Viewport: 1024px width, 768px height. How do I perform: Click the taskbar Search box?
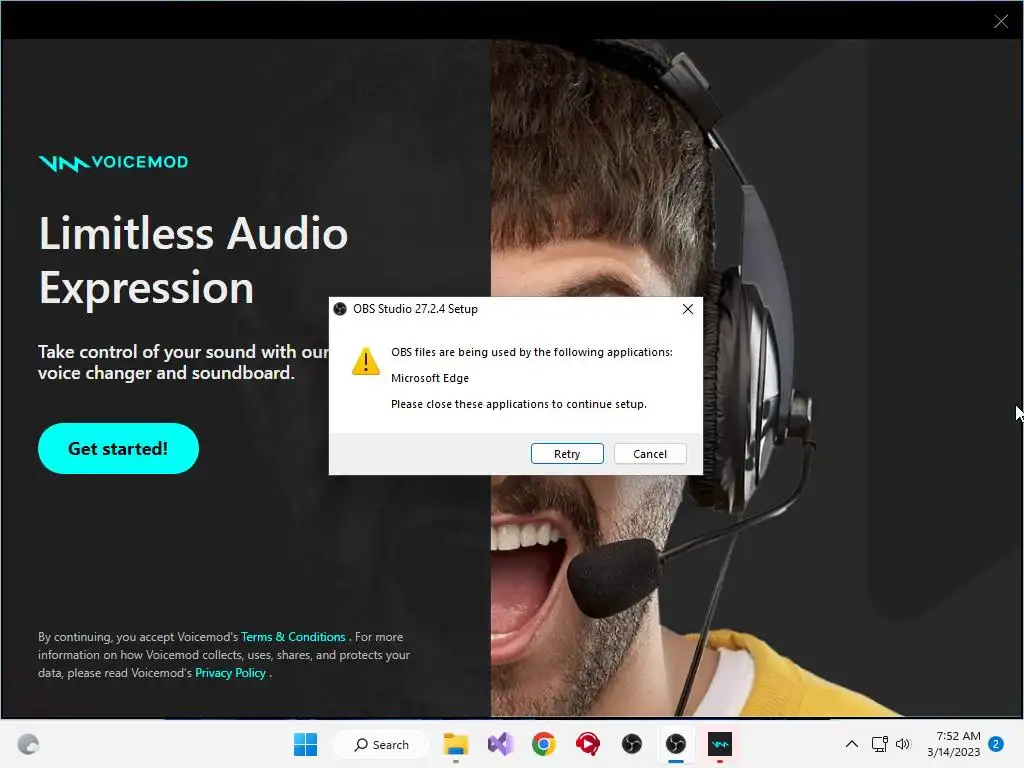(x=382, y=744)
